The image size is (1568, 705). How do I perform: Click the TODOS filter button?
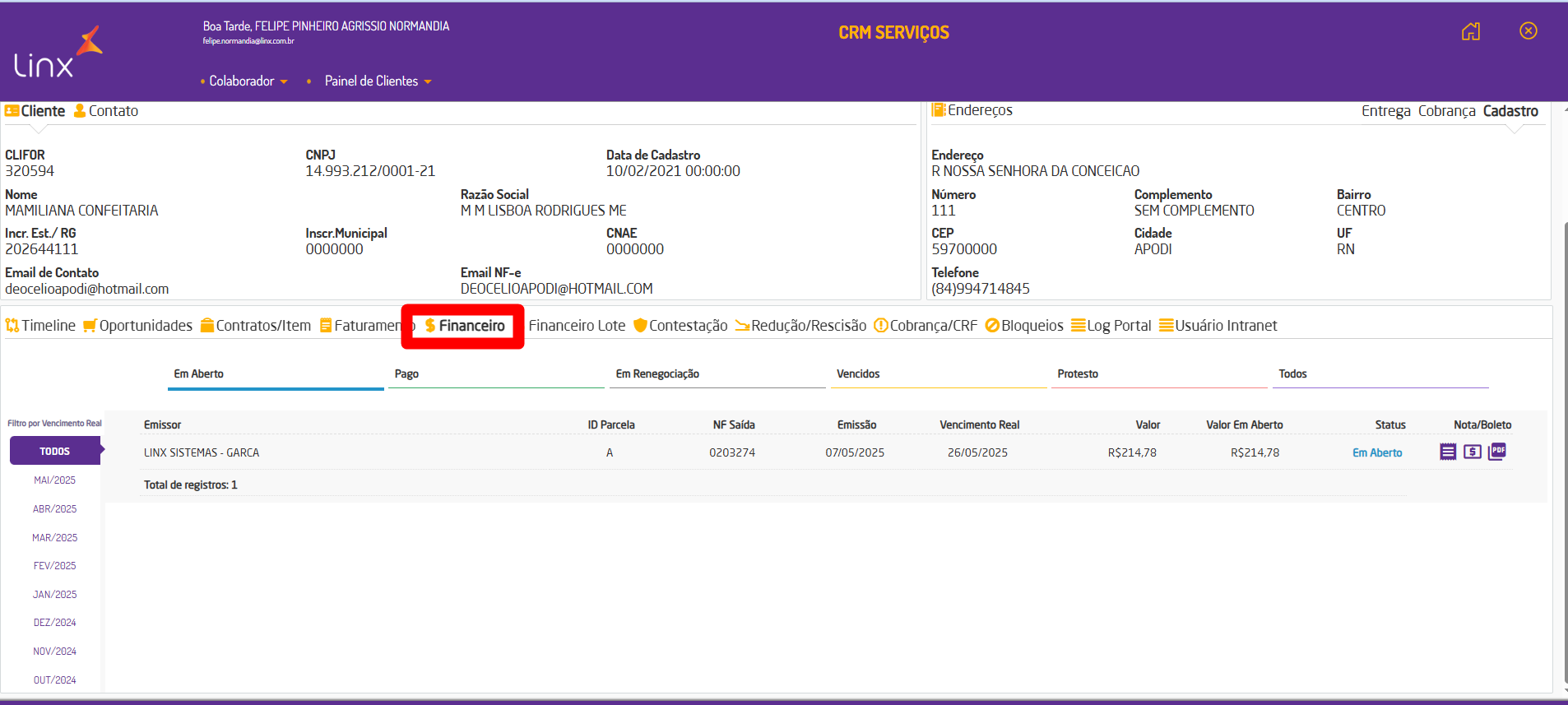(55, 452)
